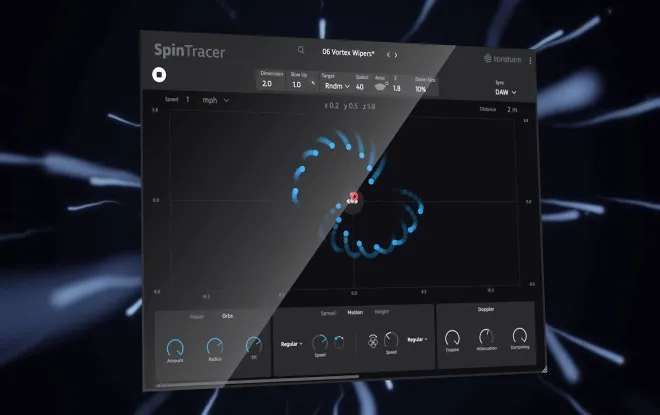Image resolution: width=660 pixels, height=415 pixels.
Task: Click the Dampening knob
Action: (520, 335)
